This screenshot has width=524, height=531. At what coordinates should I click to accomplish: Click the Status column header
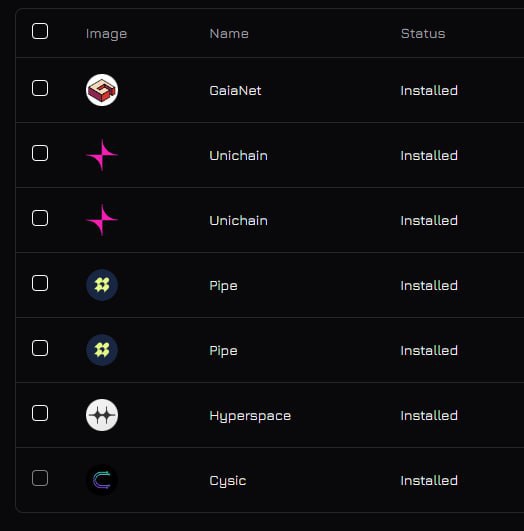tap(423, 34)
